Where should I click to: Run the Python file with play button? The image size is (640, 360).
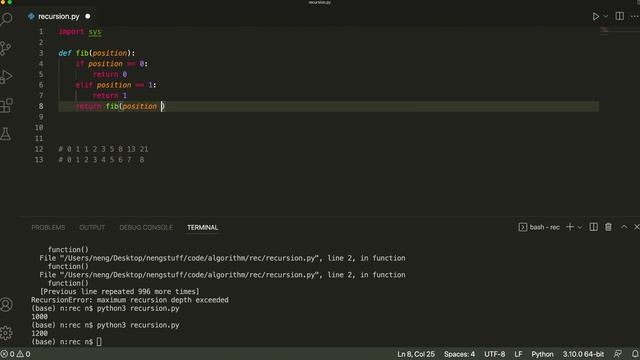point(596,16)
